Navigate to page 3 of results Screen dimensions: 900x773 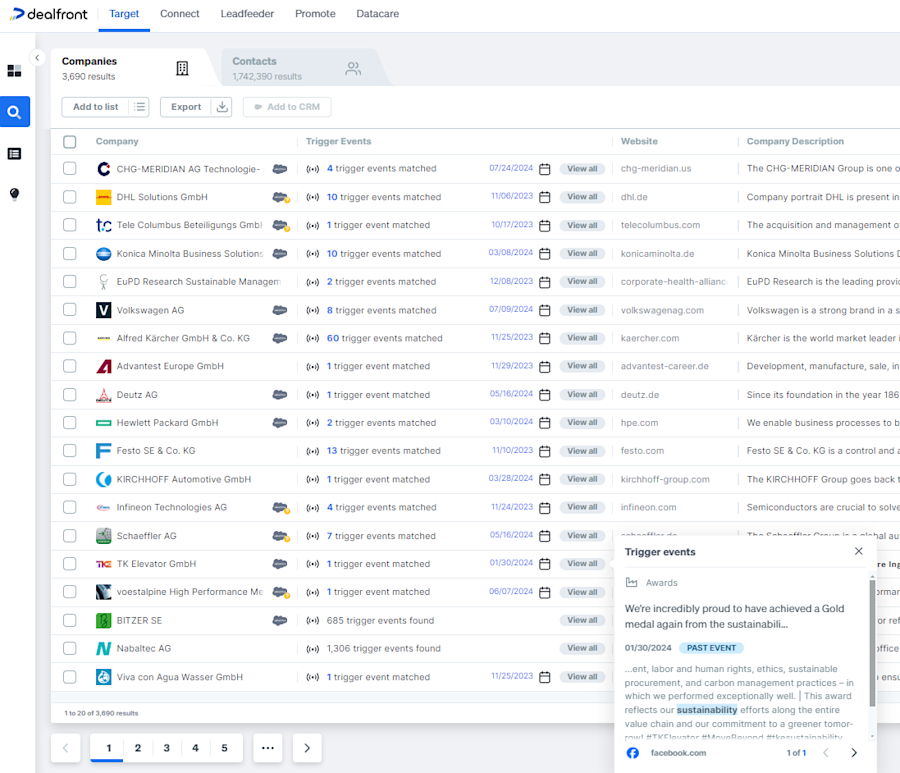pyautogui.click(x=166, y=747)
